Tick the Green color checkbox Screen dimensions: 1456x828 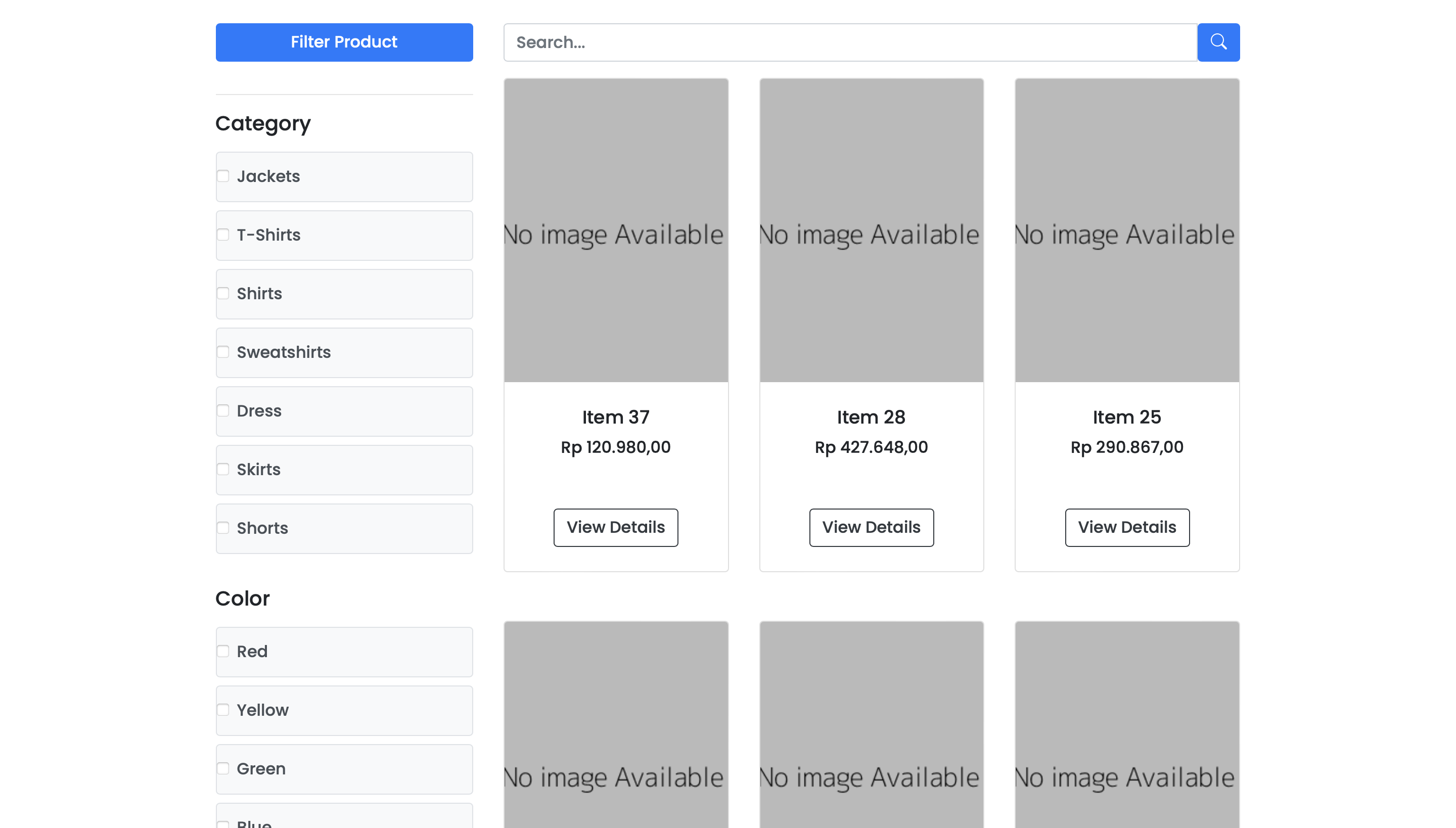(223, 768)
